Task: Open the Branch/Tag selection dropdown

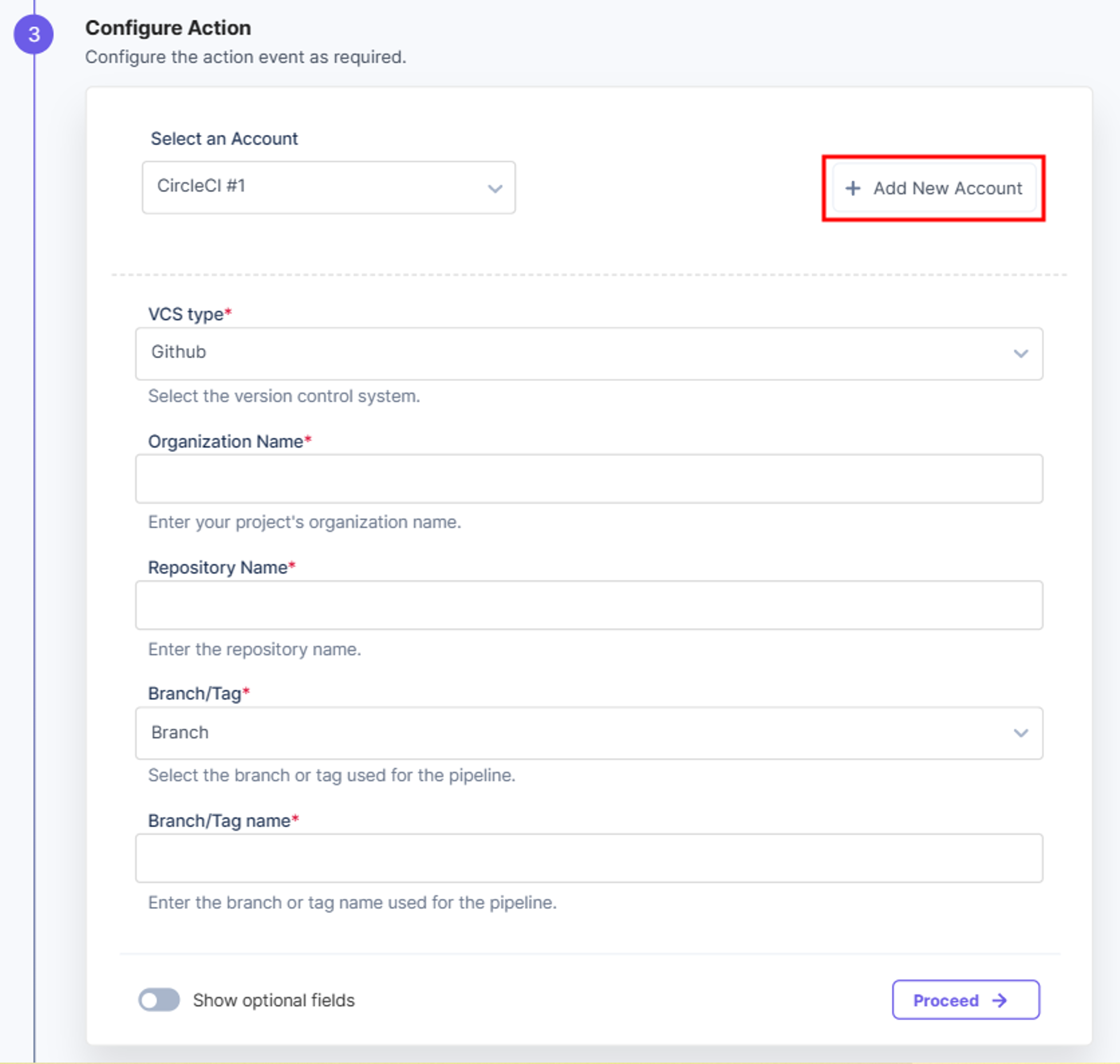Action: pos(589,733)
